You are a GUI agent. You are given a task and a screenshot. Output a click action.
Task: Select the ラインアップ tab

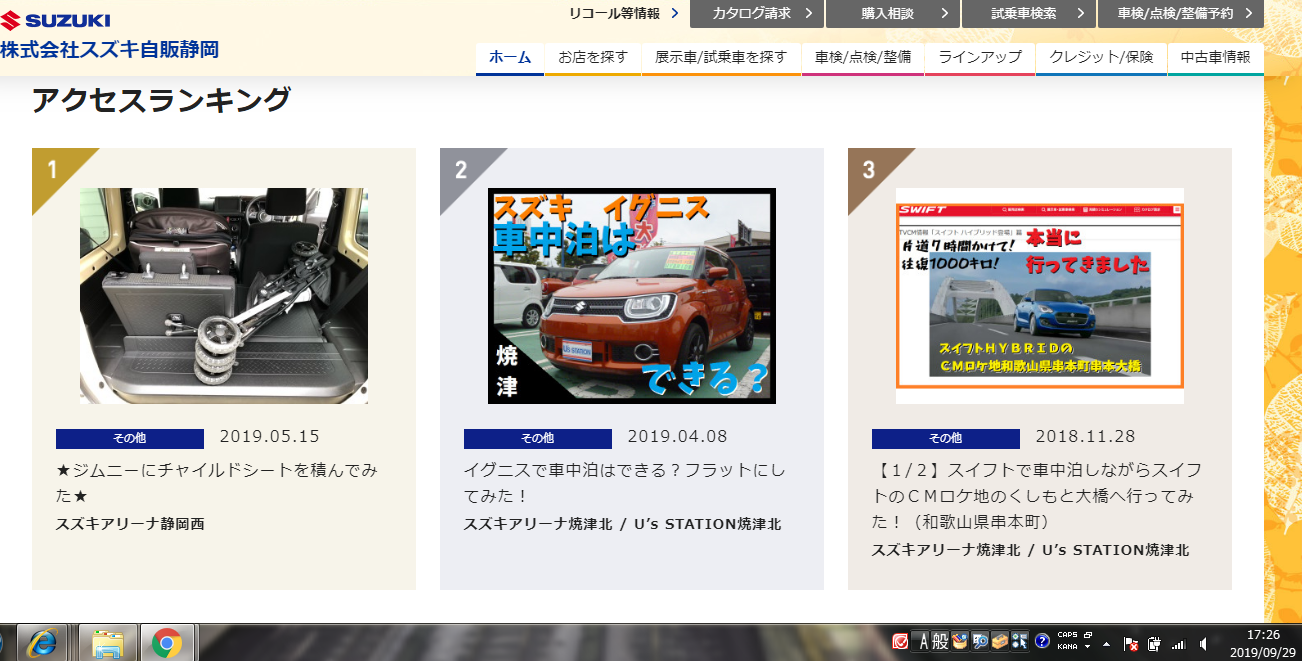980,57
